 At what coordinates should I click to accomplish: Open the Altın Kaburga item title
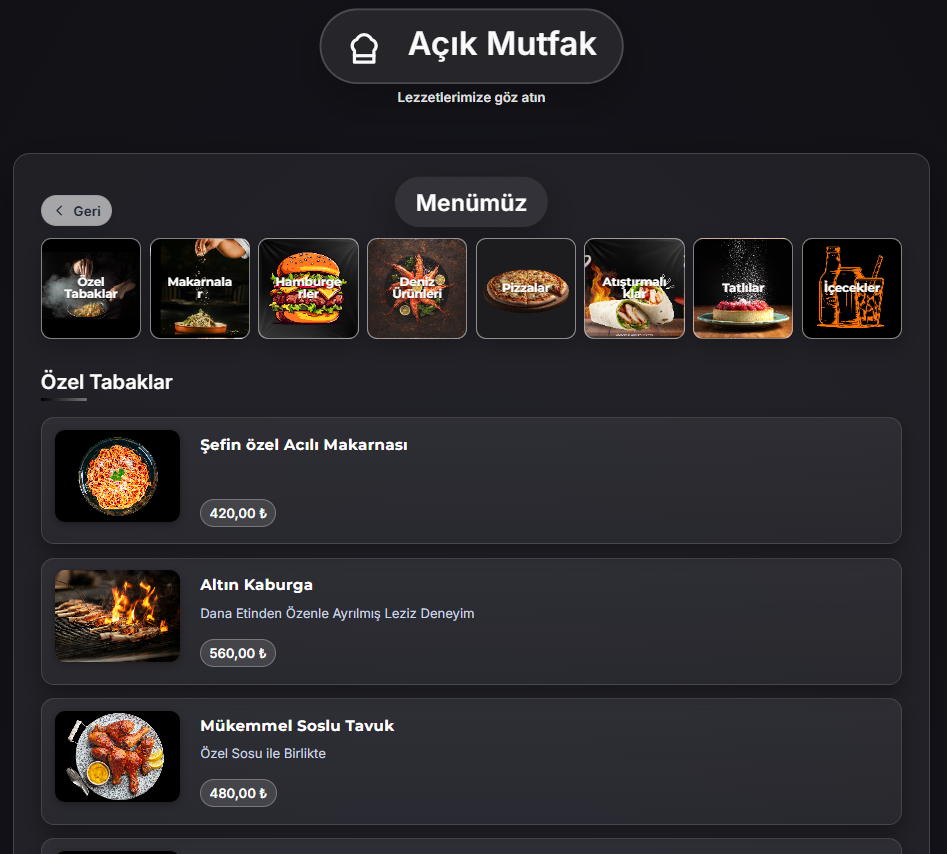(257, 585)
